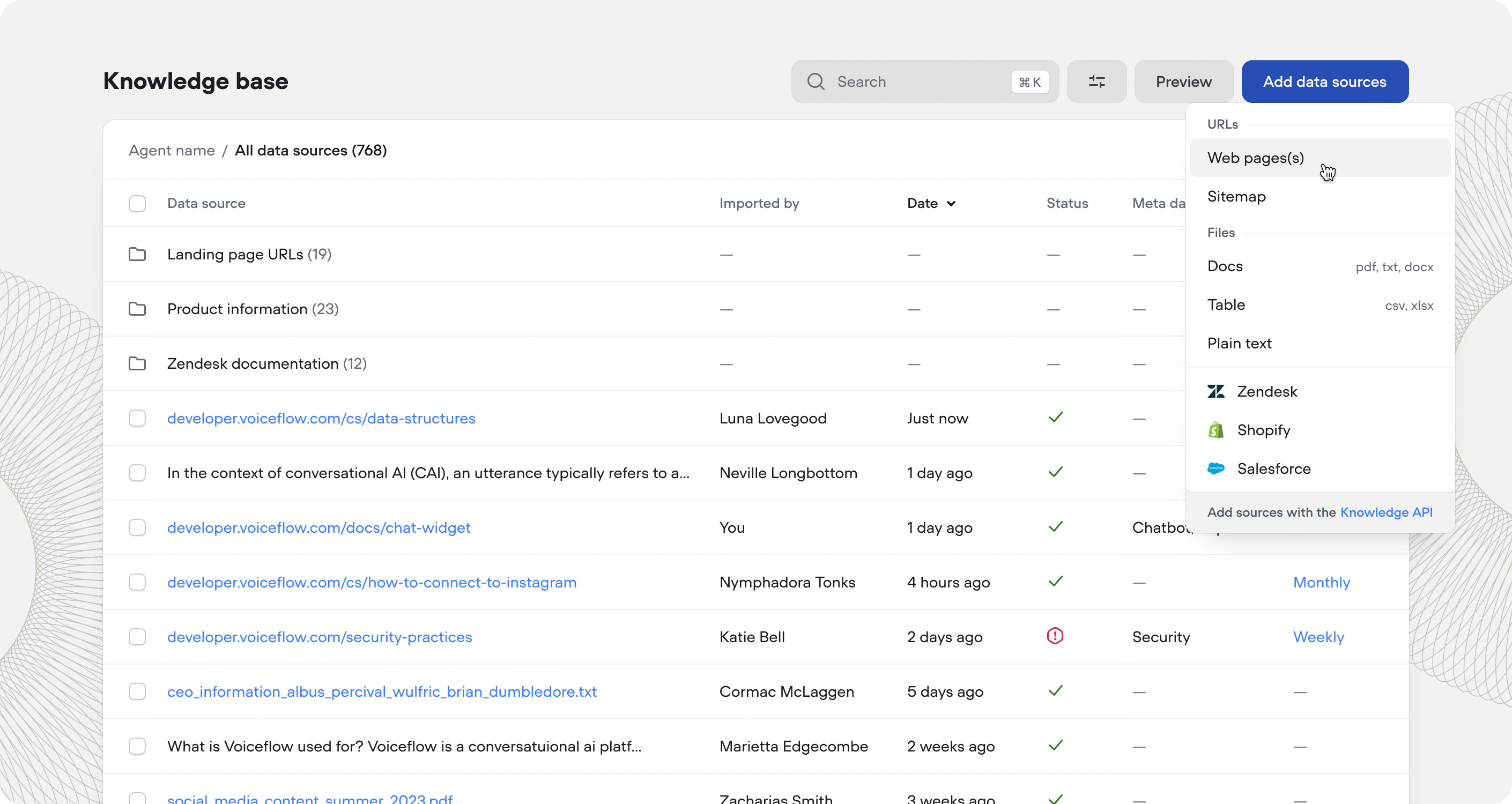The width and height of the screenshot is (1512, 804).
Task: Choose Plain text option
Action: (1320, 344)
